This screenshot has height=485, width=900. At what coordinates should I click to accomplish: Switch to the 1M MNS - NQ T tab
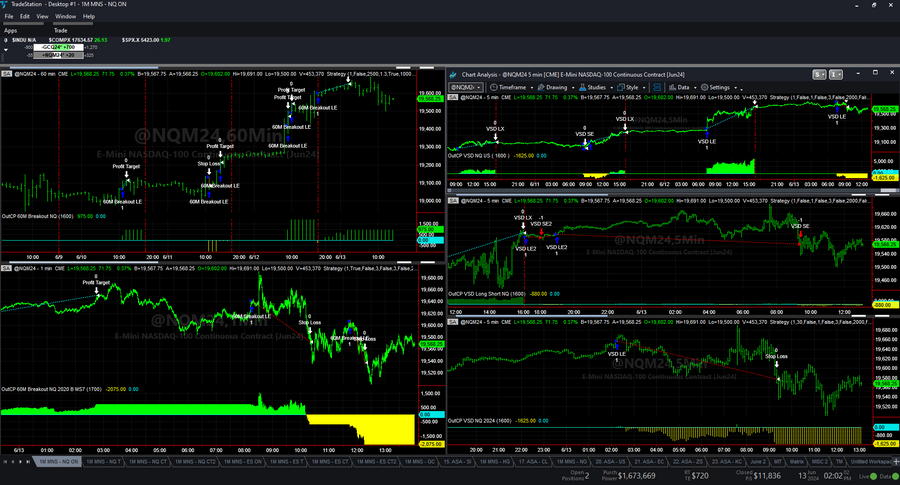pyautogui.click(x=104, y=461)
